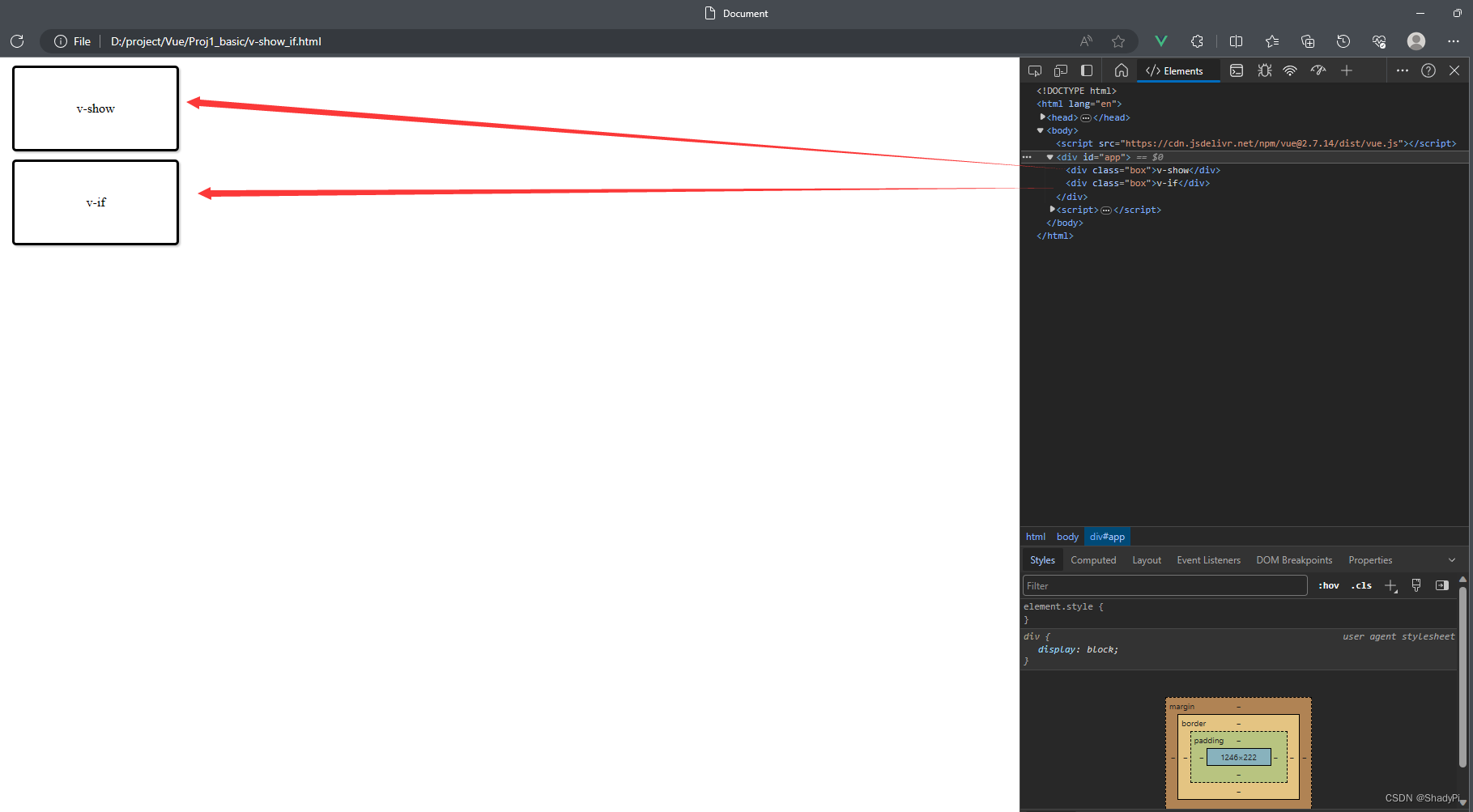Click the body breadcrumb
This screenshot has width=1473, height=812.
1067,537
